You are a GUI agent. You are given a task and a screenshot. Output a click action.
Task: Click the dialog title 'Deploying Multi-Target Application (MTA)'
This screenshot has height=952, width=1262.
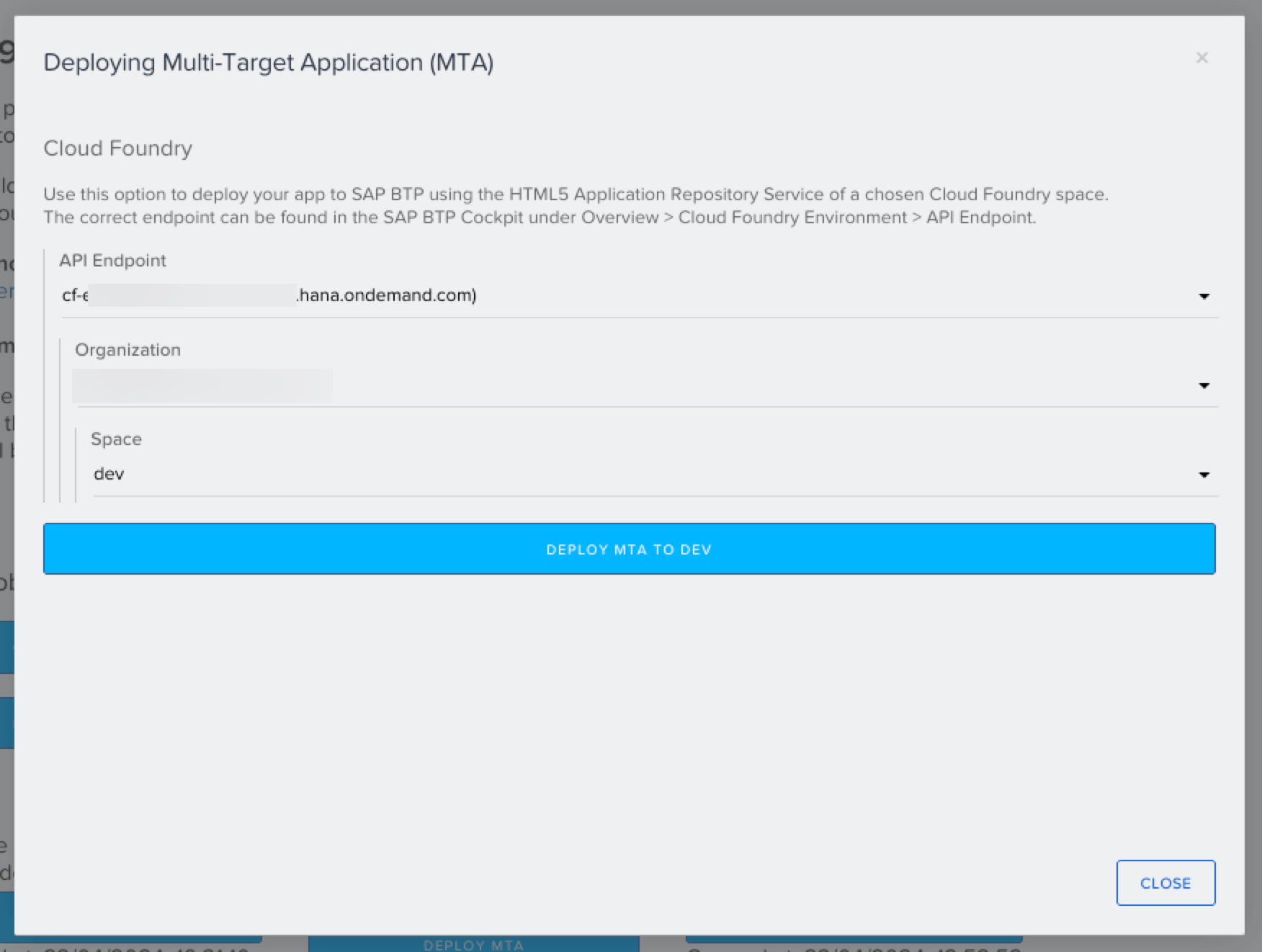point(268,63)
